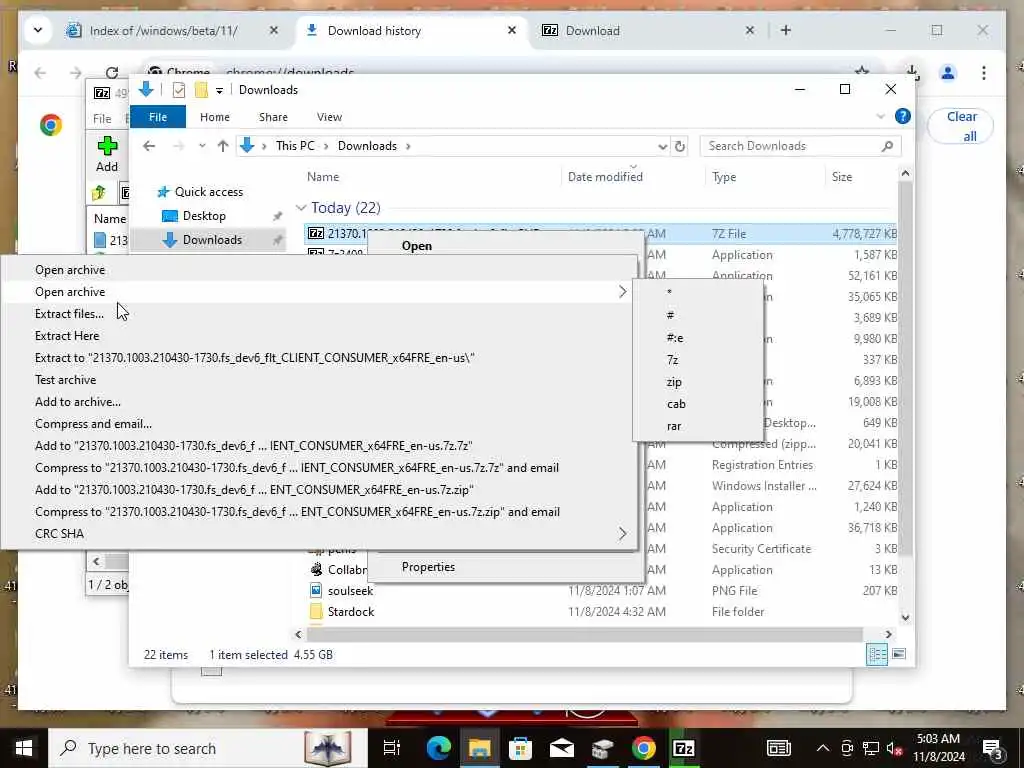Viewport: 1024px width, 768px height.
Task: Click Windows Start button
Action: click(24, 748)
